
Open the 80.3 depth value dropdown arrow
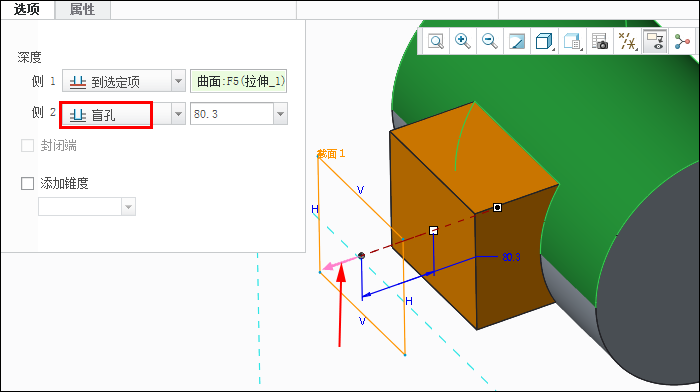280,114
